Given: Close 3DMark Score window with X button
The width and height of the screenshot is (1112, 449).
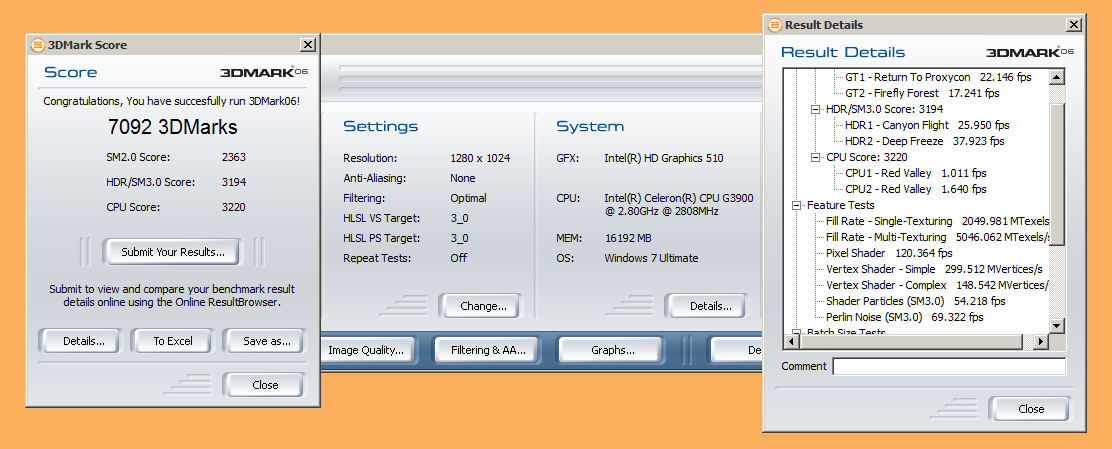Looking at the screenshot, I should 308,45.
